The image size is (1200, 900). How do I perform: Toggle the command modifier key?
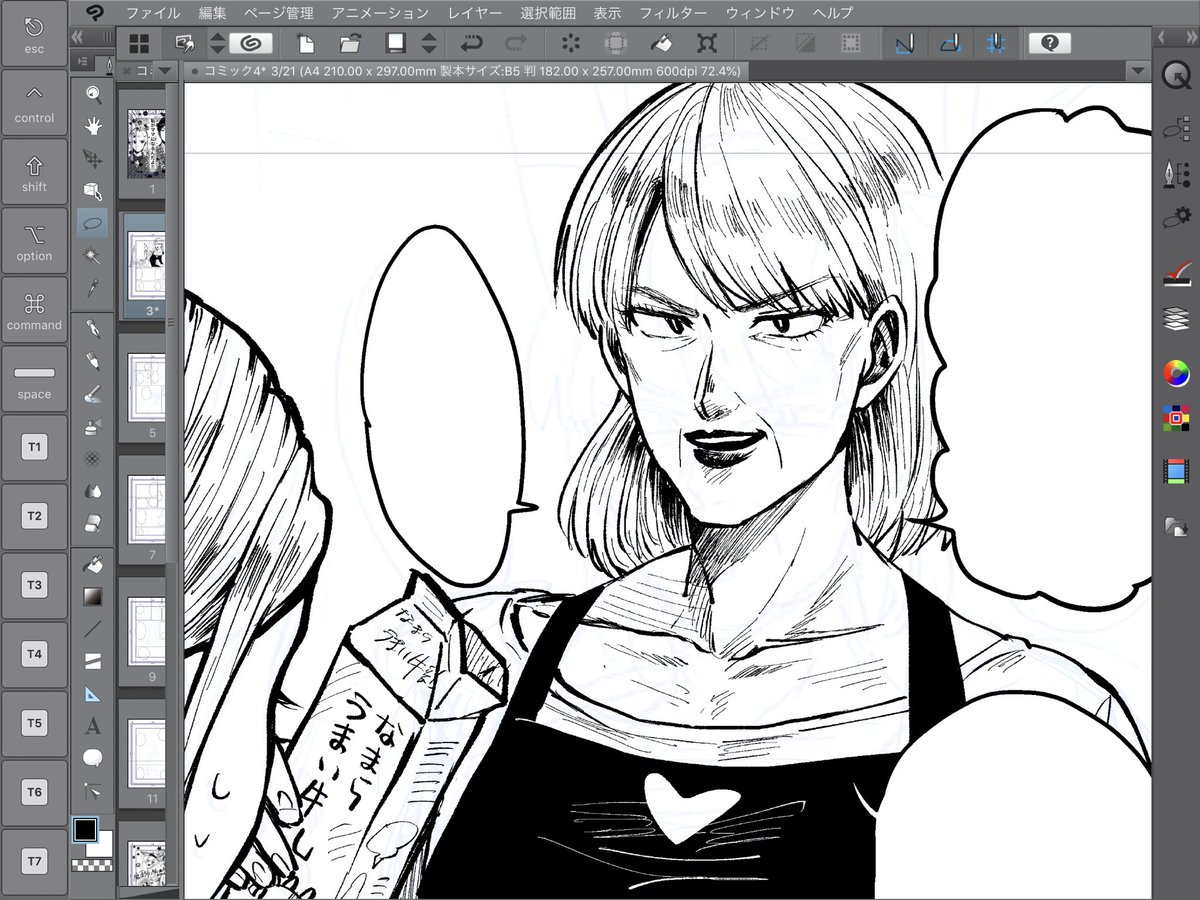pos(34,310)
